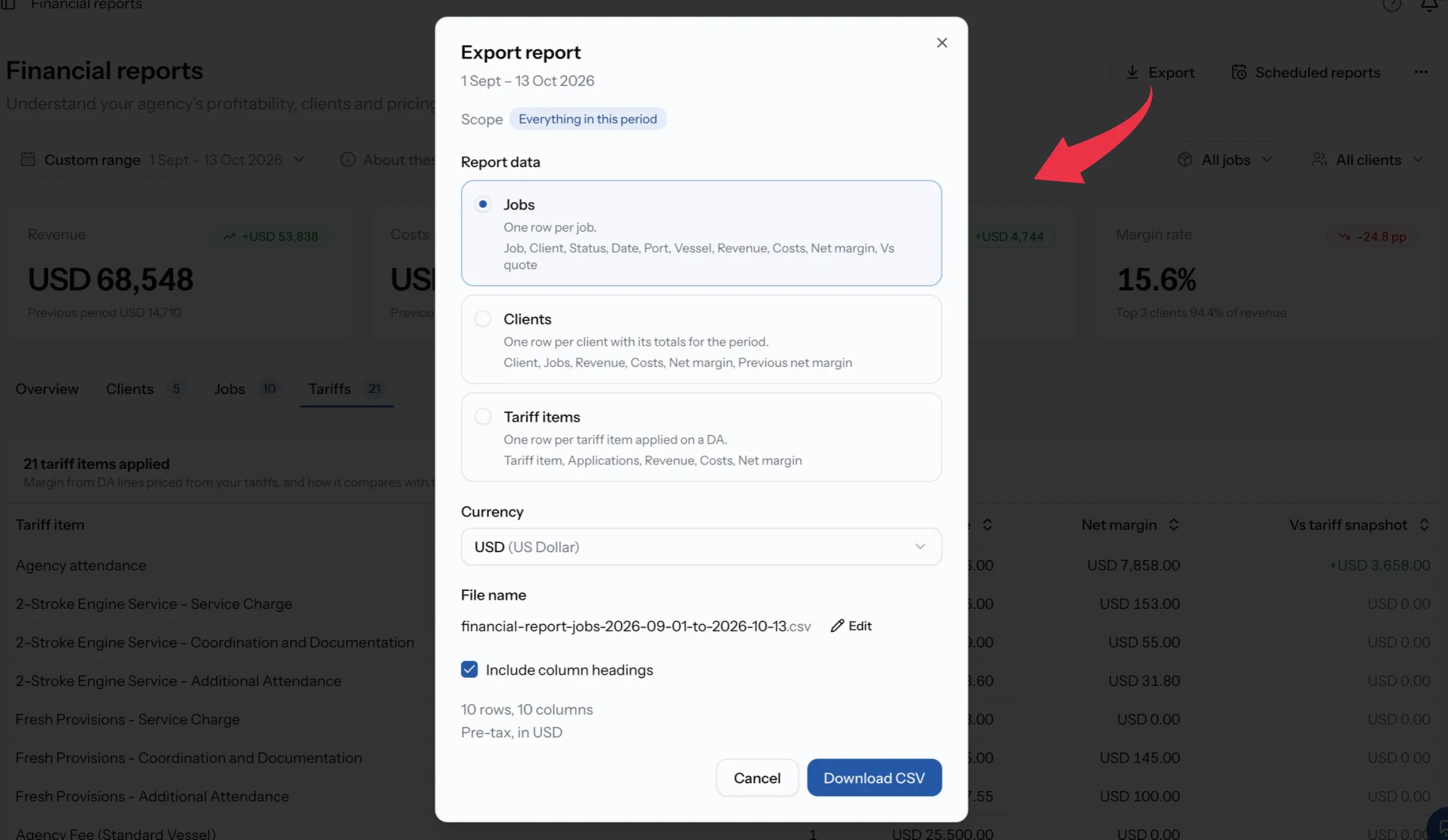Sort by Net margin column arrows

point(1173,525)
